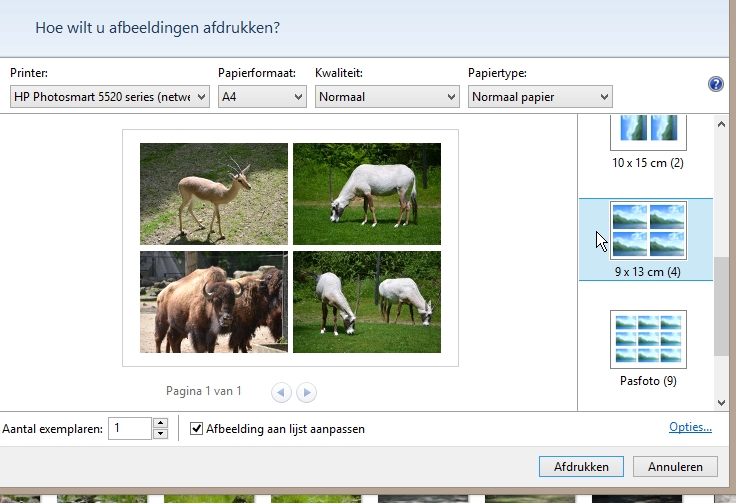Click the Afdrukken button
Screen dimensions: 736x503
coord(581,466)
